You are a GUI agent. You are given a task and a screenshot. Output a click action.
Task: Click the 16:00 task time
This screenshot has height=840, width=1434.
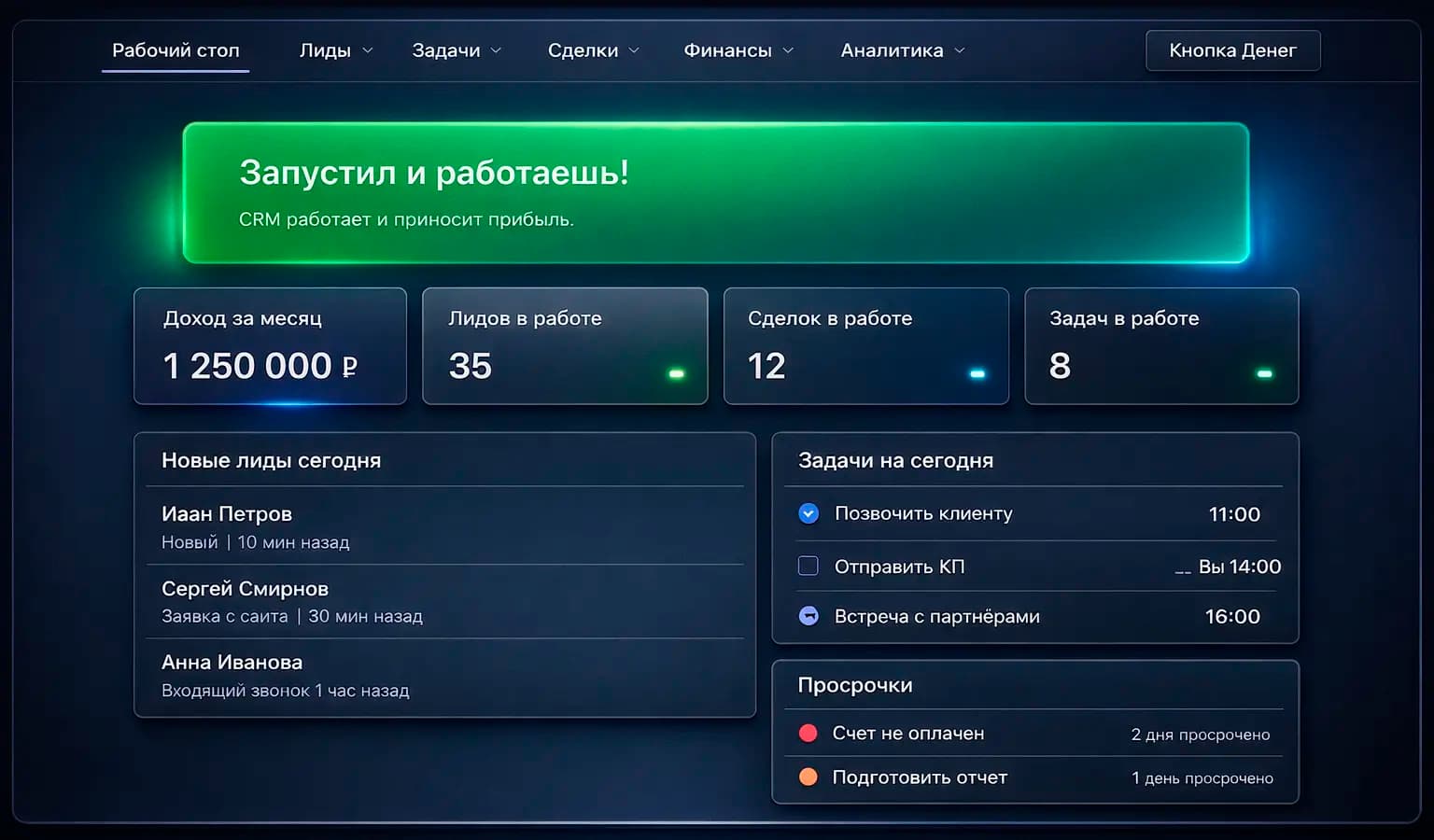point(1232,617)
